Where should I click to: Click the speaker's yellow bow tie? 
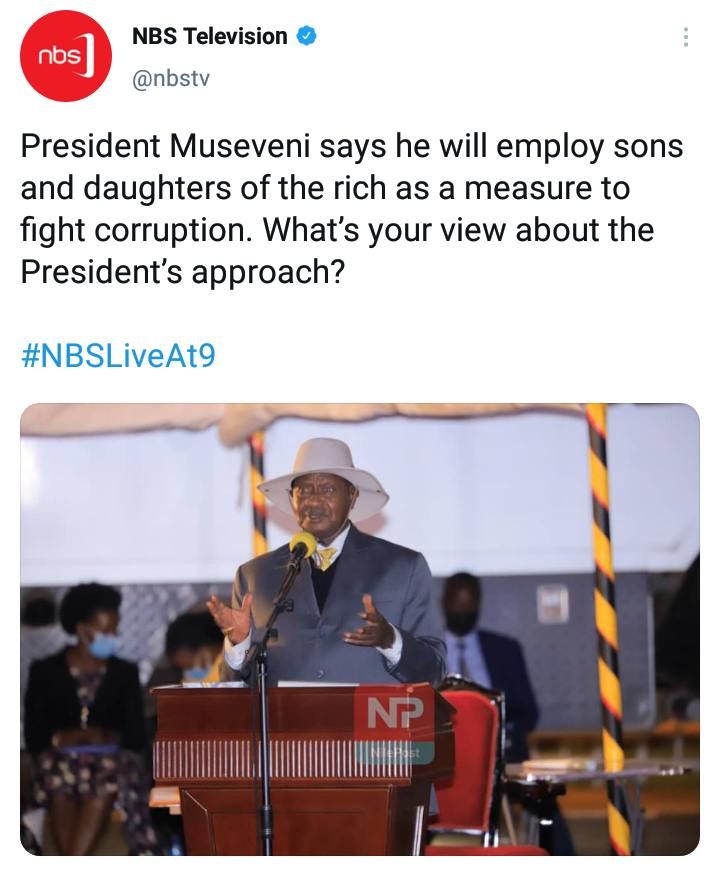pyautogui.click(x=325, y=557)
